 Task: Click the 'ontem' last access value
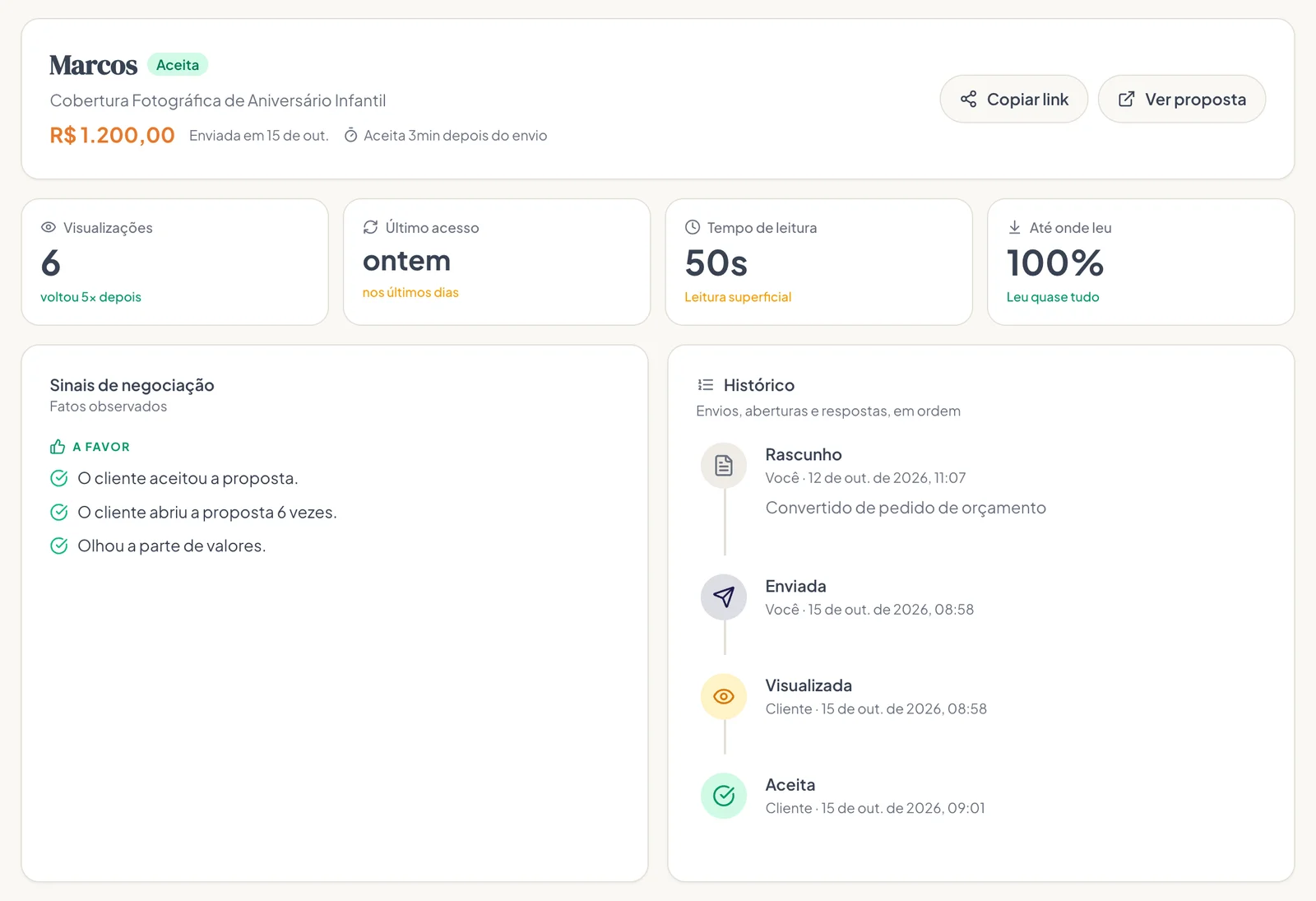point(406,261)
